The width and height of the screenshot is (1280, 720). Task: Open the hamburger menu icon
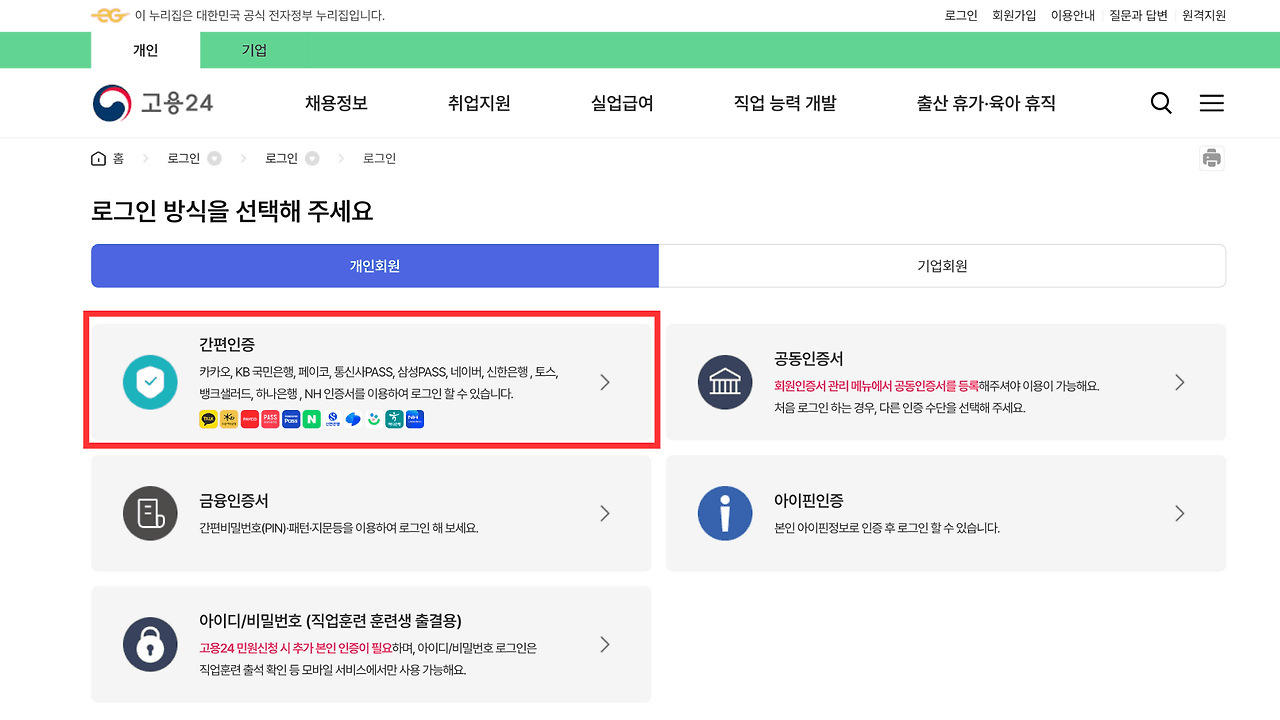[x=1211, y=102]
